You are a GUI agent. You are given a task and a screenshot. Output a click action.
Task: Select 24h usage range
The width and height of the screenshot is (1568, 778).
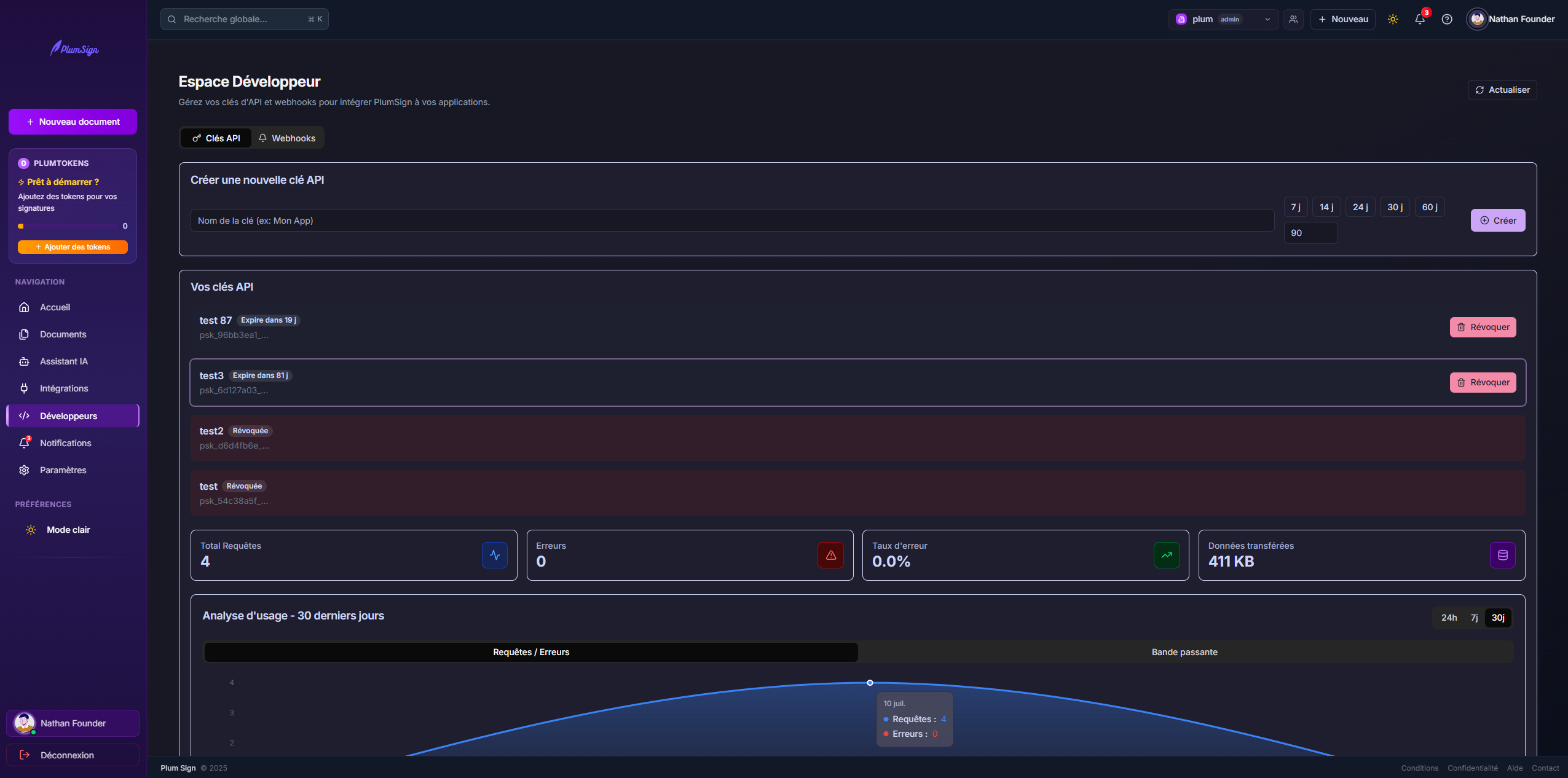pyautogui.click(x=1449, y=618)
